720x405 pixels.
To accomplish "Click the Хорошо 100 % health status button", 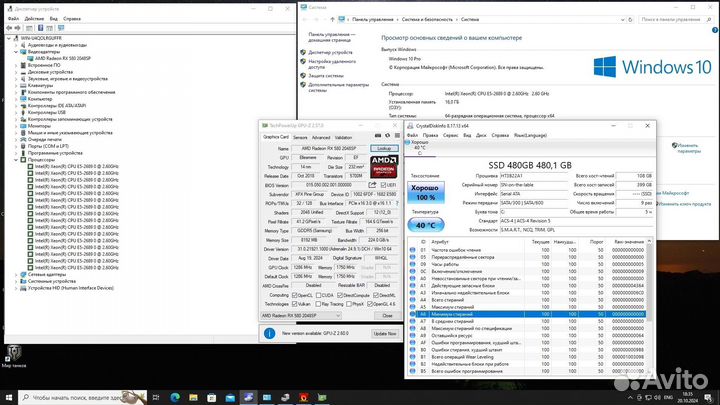I will pos(426,192).
